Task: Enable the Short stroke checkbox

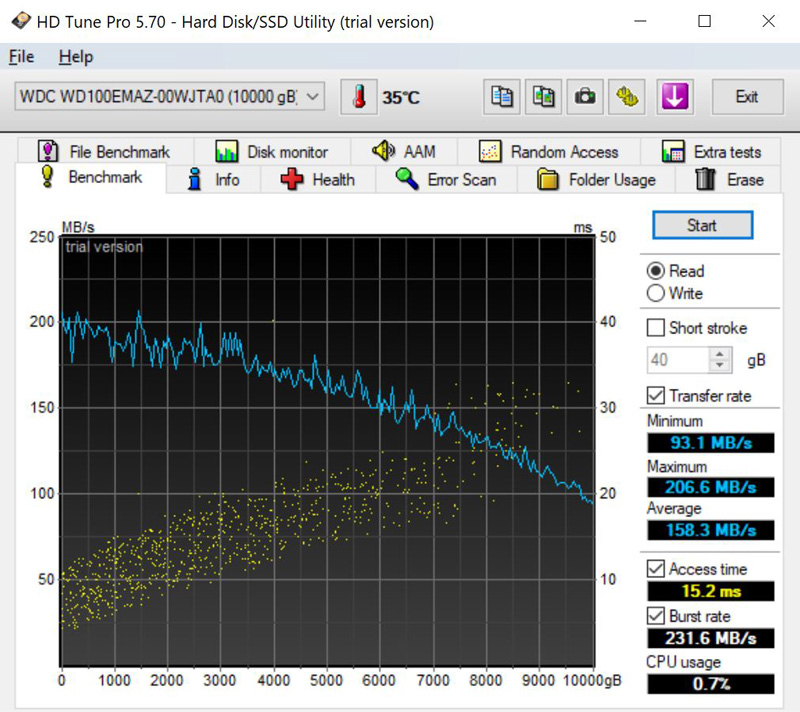Action: pos(656,328)
